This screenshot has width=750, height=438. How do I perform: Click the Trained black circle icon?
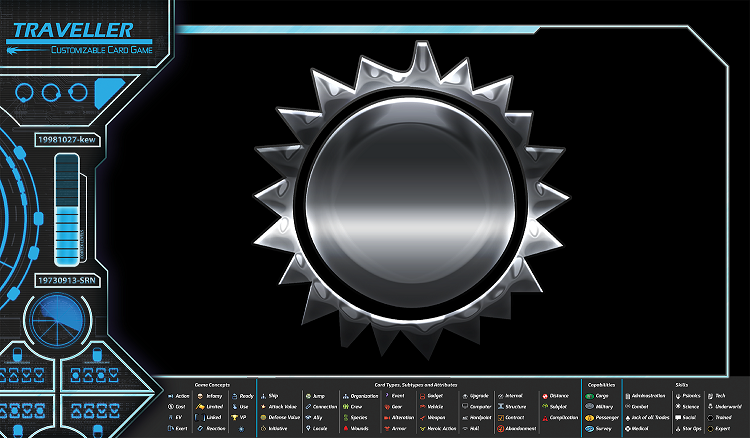pyautogui.click(x=710, y=417)
